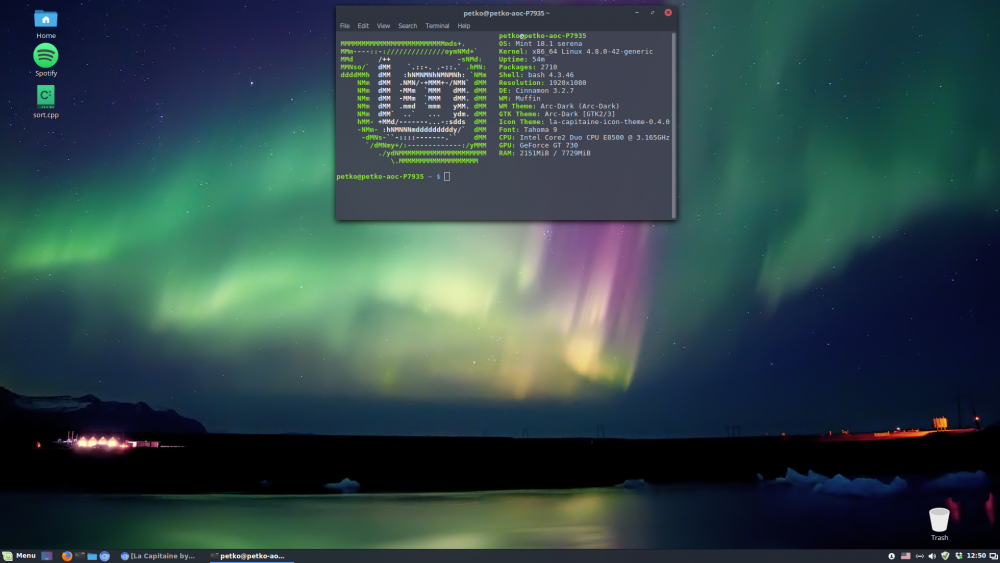Screen dimensions: 1000x563
Task: Select the sort.cpp file on desktop
Action: point(45,102)
